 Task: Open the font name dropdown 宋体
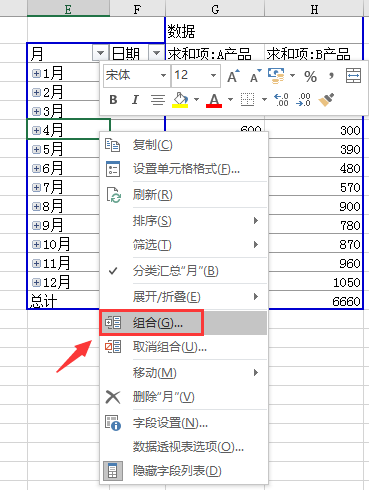click(163, 76)
